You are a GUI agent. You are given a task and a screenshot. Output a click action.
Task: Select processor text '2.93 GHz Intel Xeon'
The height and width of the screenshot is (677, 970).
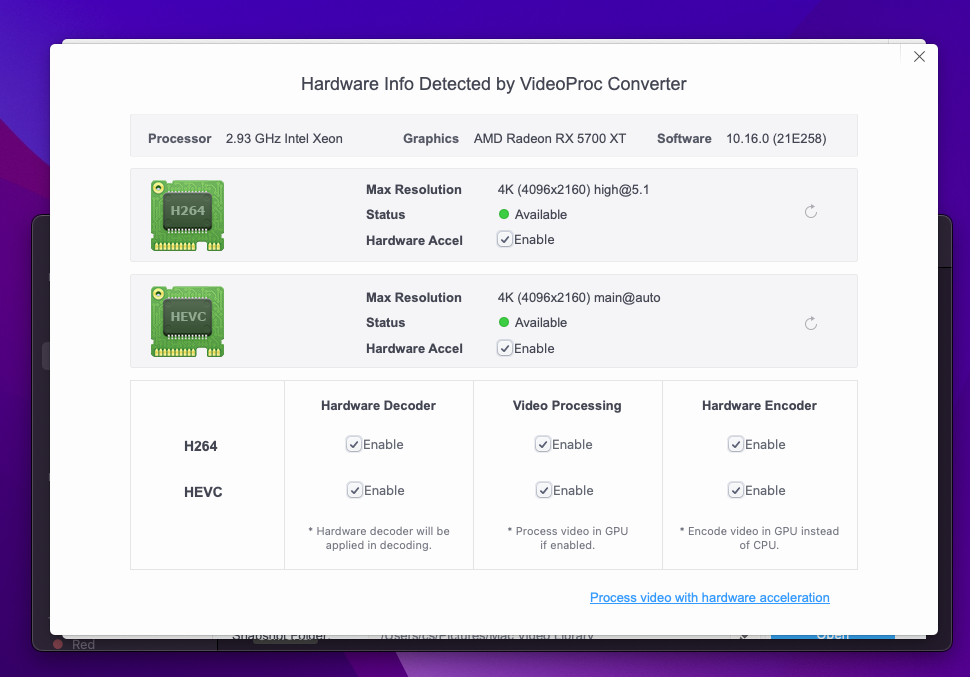pyautogui.click(x=284, y=139)
